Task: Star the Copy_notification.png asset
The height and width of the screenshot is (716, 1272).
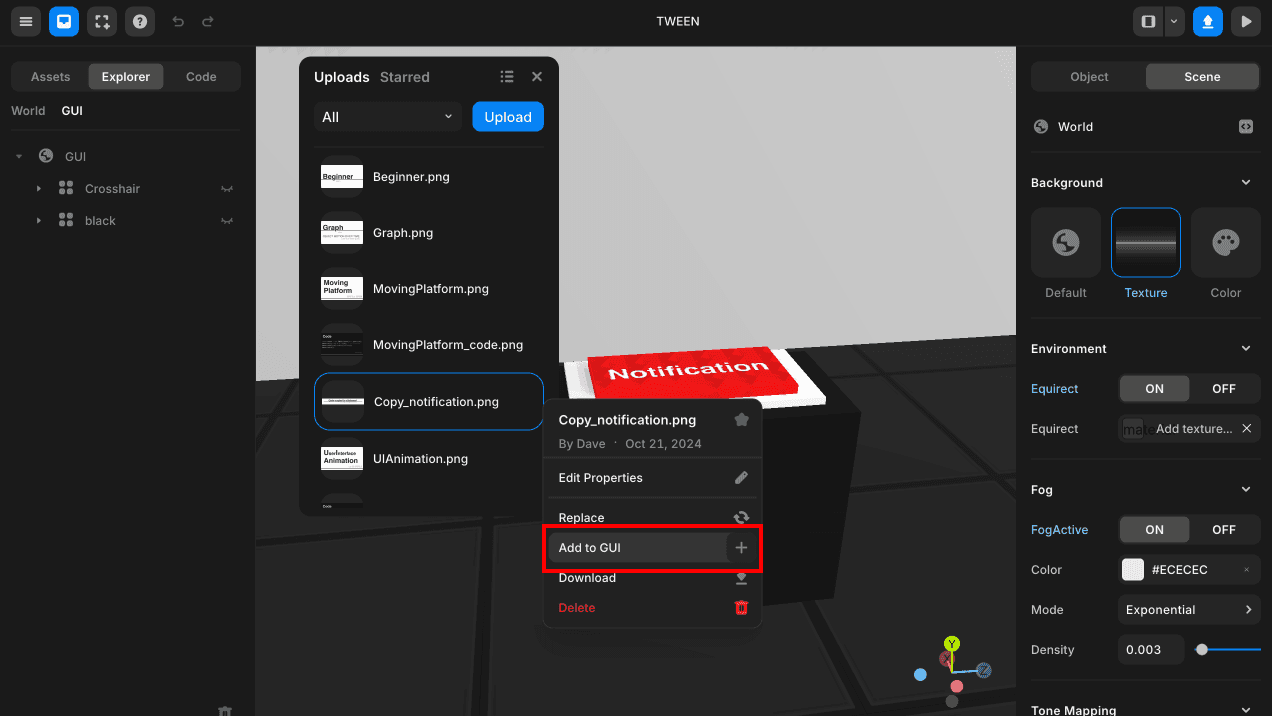Action: pyautogui.click(x=741, y=420)
